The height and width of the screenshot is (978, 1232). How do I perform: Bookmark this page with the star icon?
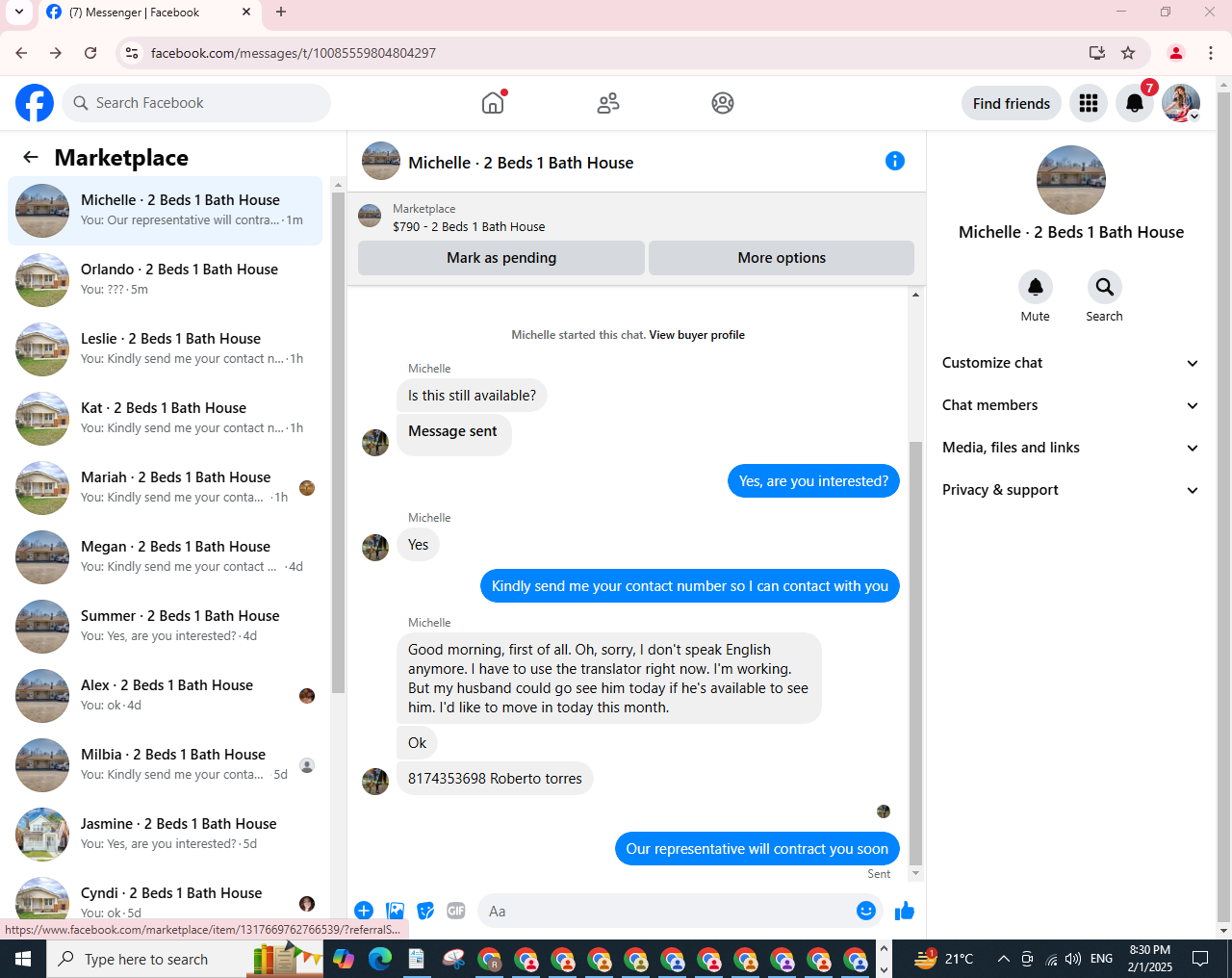pos(1128,53)
